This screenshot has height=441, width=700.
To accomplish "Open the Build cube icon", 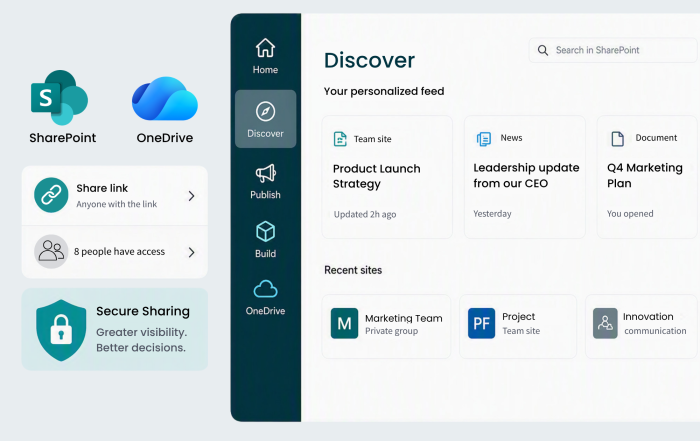I will [x=265, y=232].
